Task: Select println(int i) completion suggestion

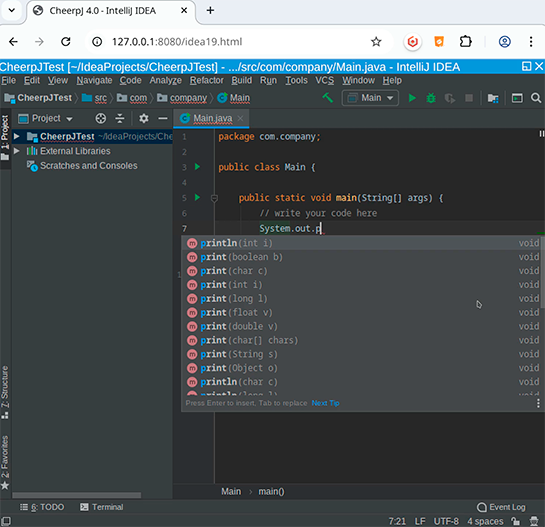Action: 361,243
